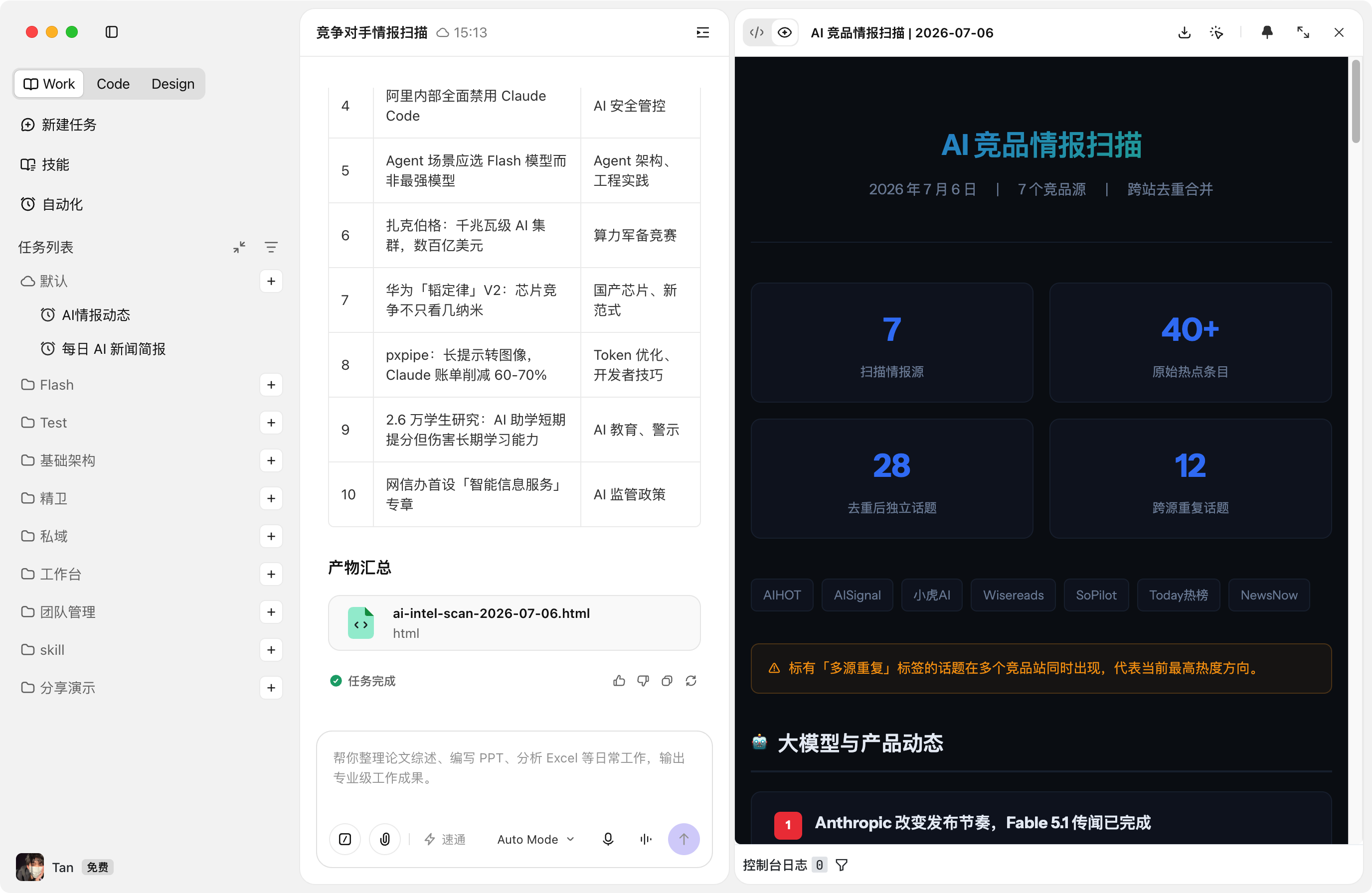Add a task to 分享演示 folder
The height and width of the screenshot is (893, 1372).
[x=271, y=688]
